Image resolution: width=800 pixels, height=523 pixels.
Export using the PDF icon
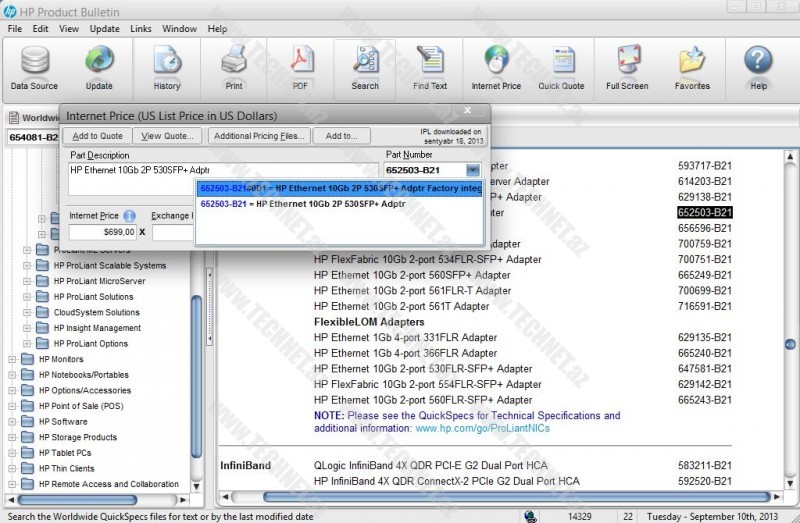point(301,60)
